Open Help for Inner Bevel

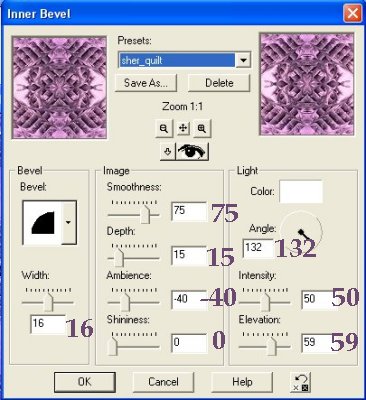tap(242, 382)
